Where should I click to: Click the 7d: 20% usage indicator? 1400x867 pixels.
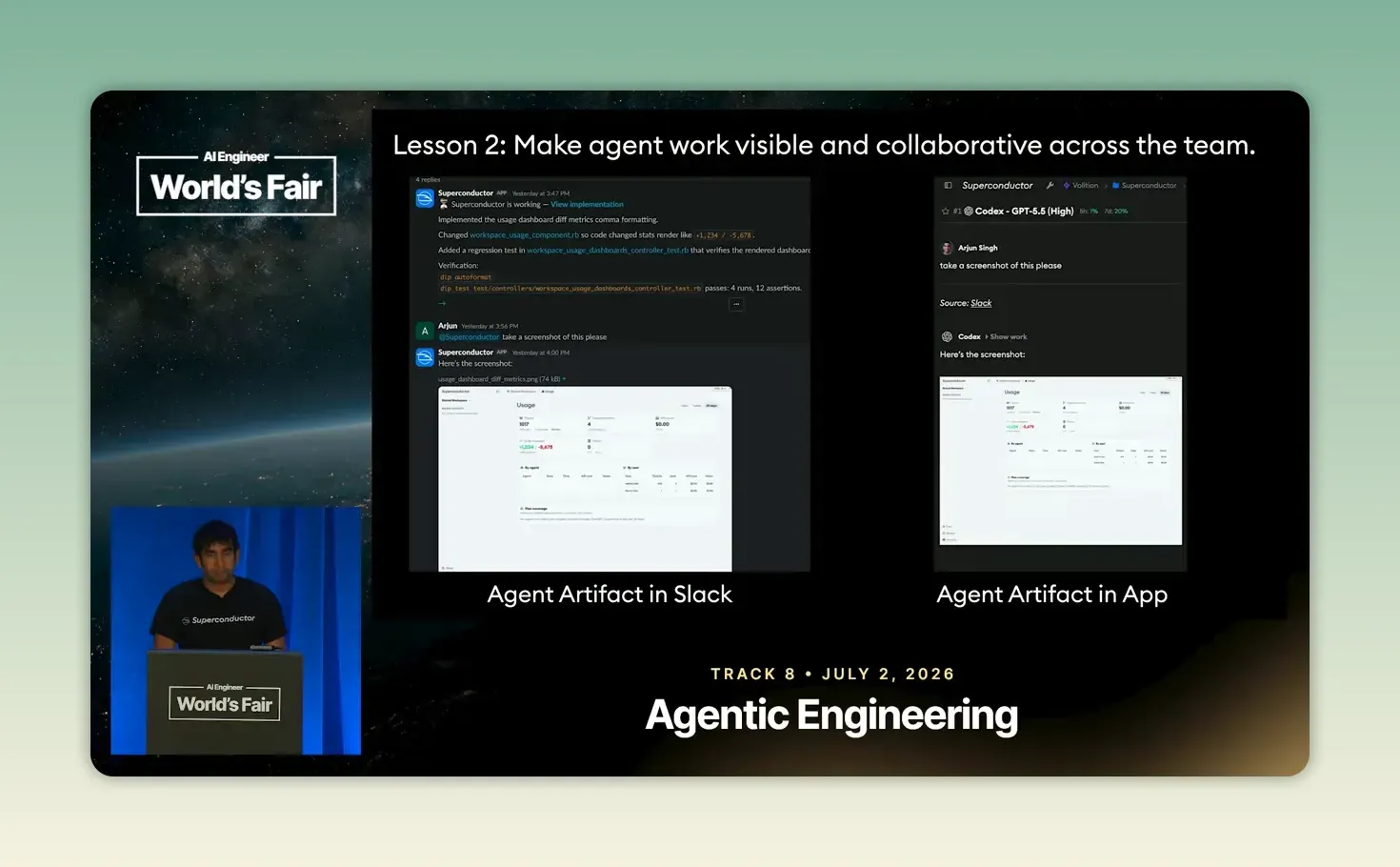tap(1116, 212)
